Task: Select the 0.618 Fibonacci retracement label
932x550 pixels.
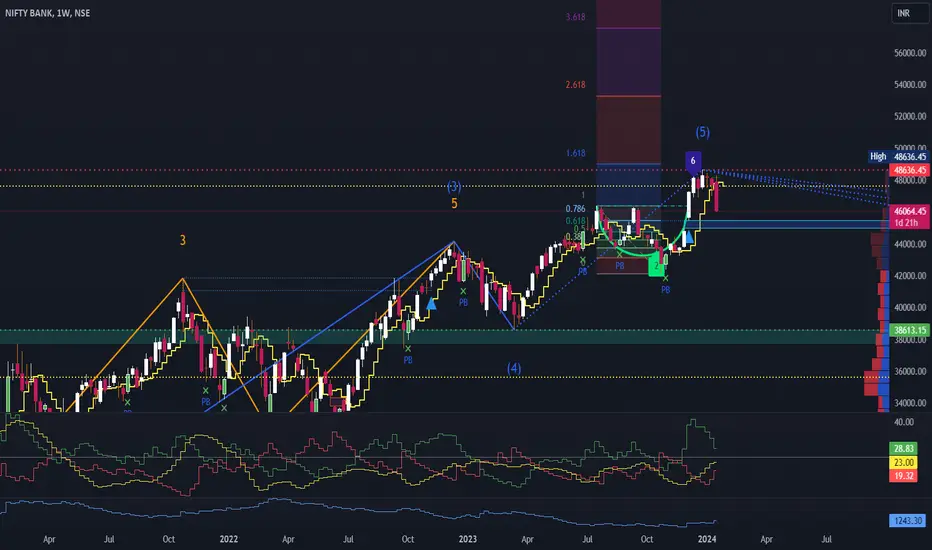Action: (575, 221)
